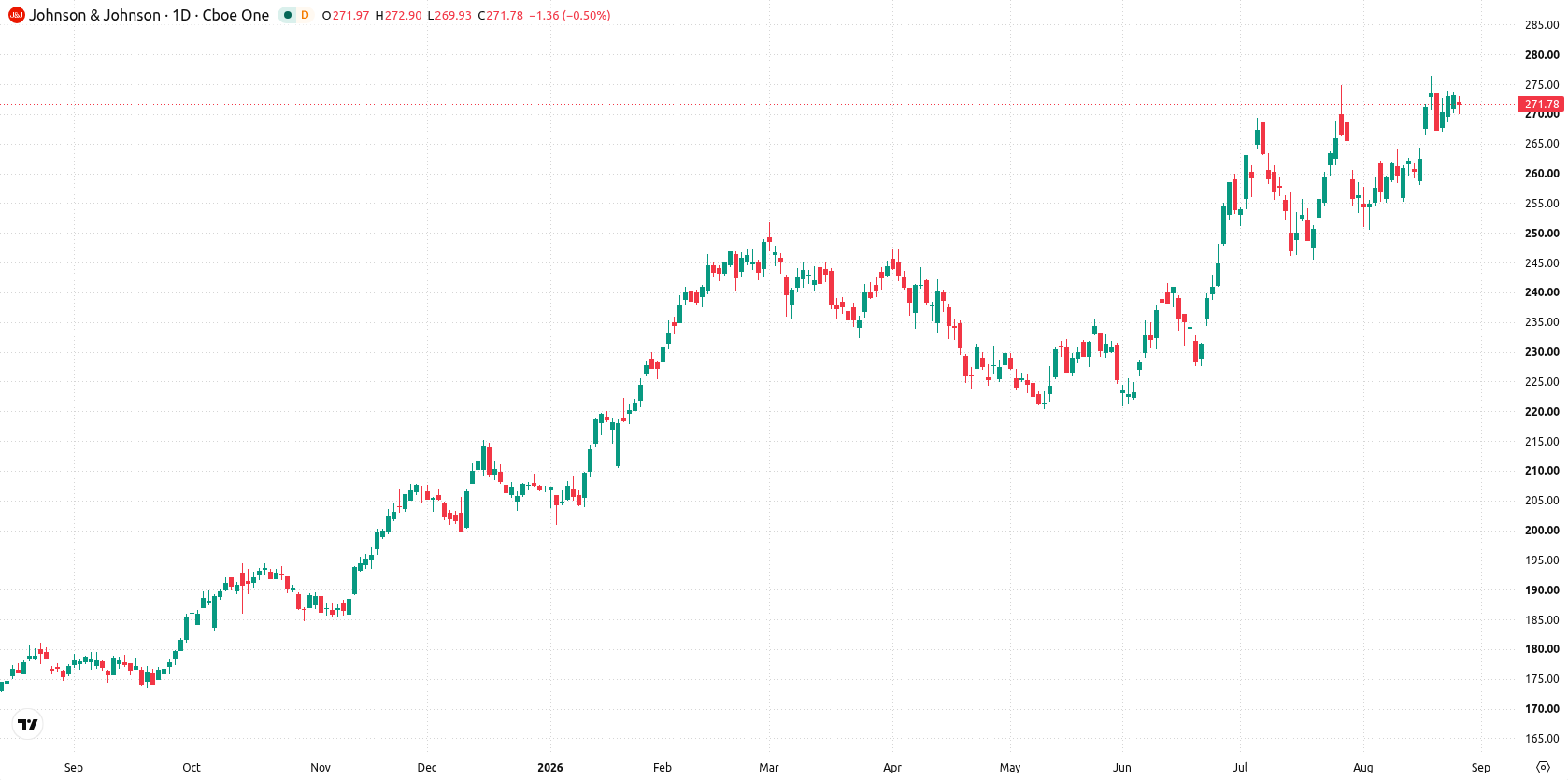Click the 2026 label on the time axis
Viewport: 1568px width, 780px height.
click(x=550, y=768)
